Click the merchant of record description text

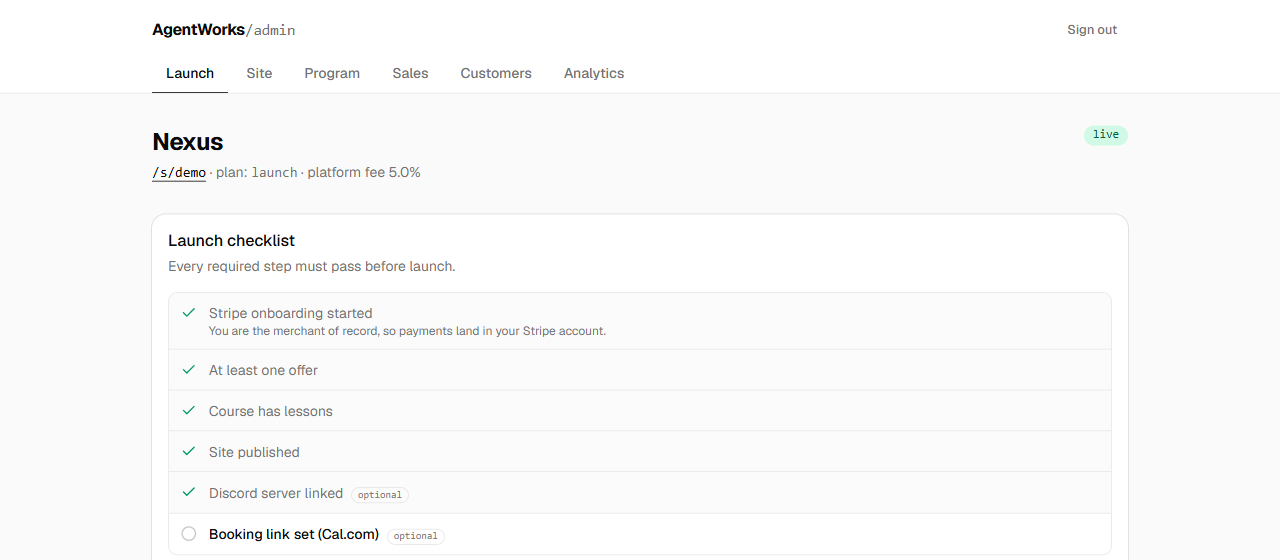pos(407,331)
